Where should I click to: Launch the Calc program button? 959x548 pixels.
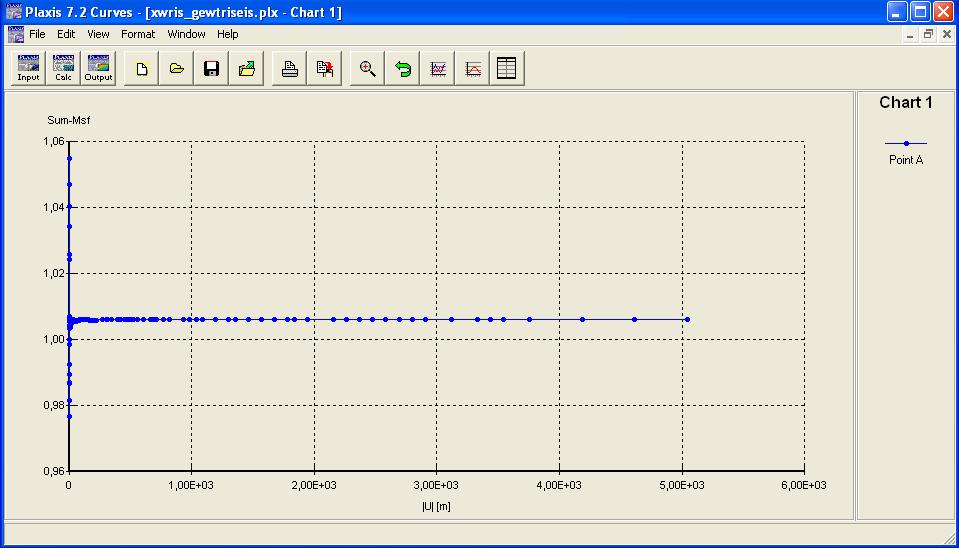[x=63, y=68]
